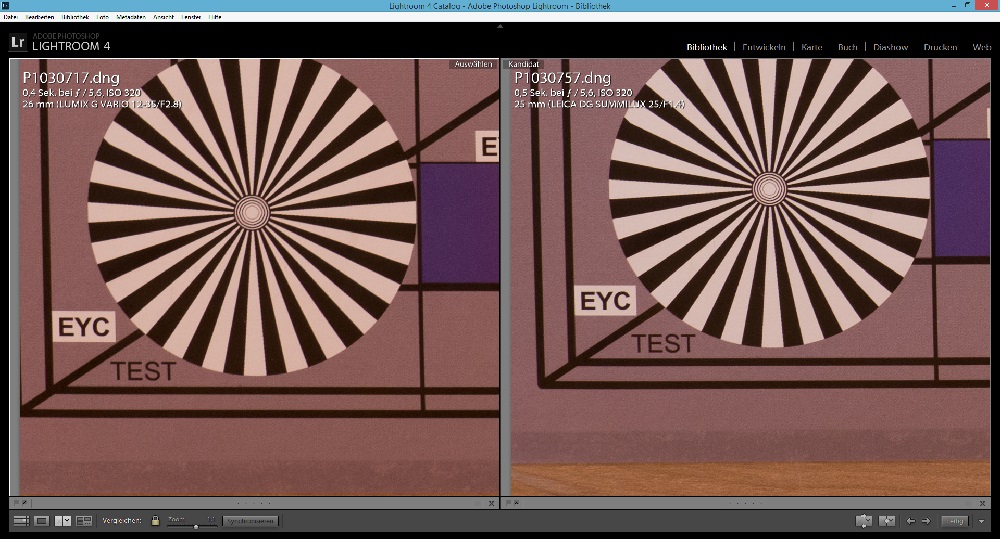The image size is (1001, 539).
Task: Click the Swap select and candidate icon
Action: point(864,521)
